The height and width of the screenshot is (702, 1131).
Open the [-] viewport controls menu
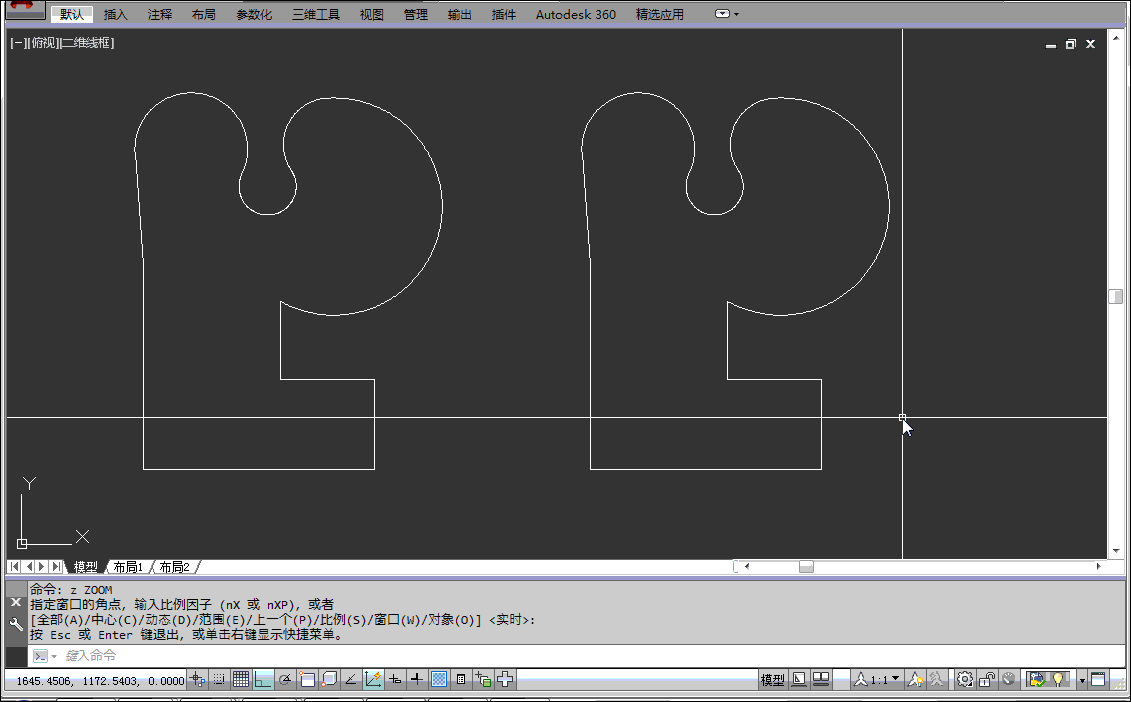coord(18,43)
